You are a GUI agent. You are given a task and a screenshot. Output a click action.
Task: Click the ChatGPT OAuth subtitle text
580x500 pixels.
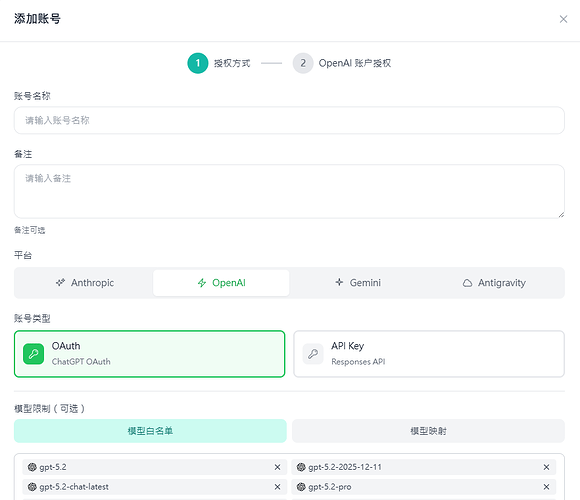pyautogui.click(x=81, y=362)
